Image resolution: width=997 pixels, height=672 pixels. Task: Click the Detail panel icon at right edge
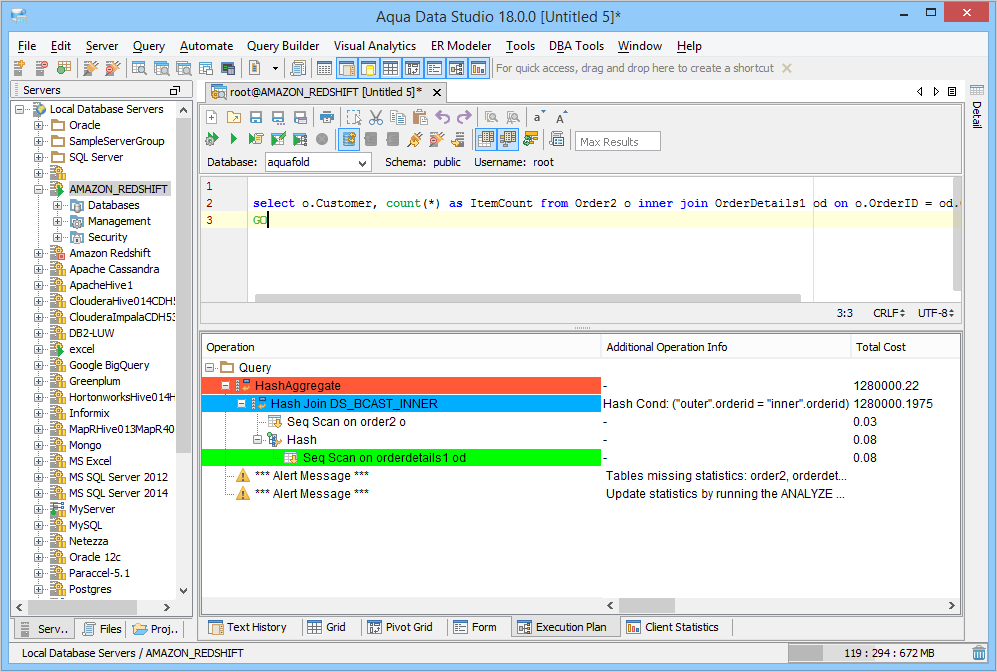(977, 90)
